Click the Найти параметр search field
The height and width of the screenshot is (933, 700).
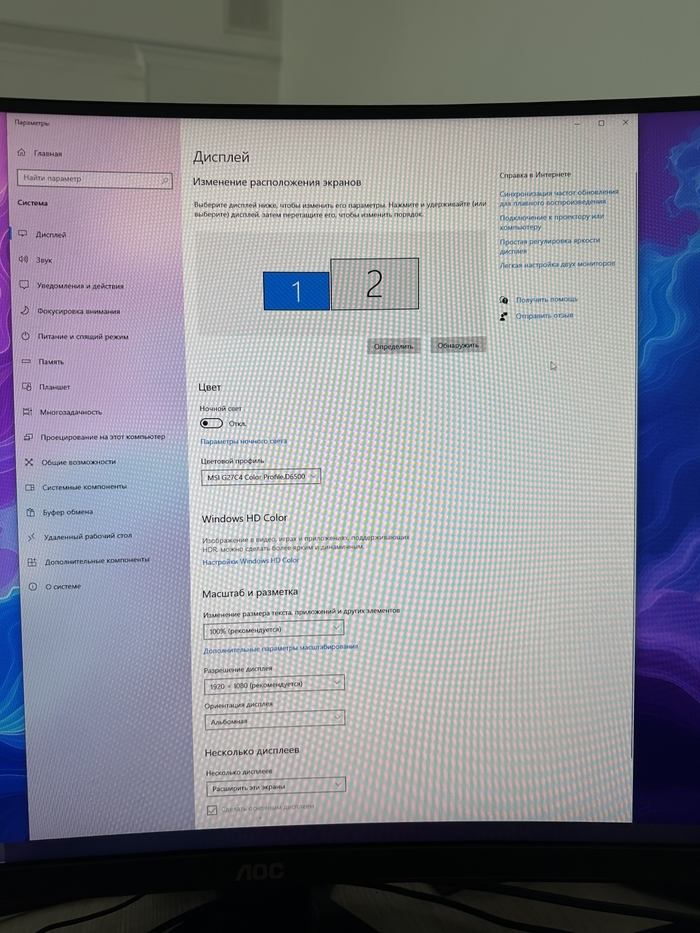pyautogui.click(x=88, y=179)
